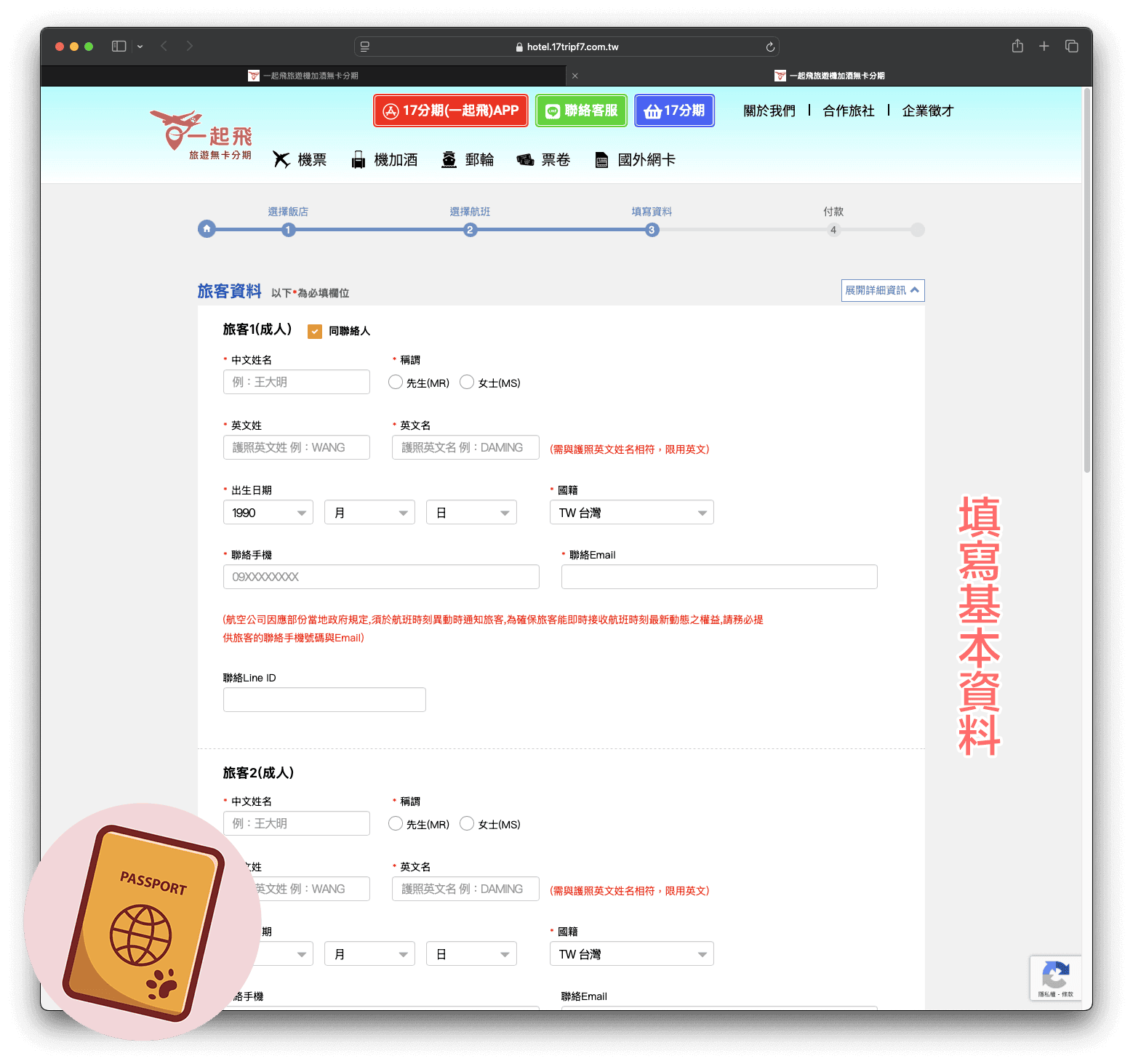Toggle the 同聯絡人 checkbox
This screenshot has height=1064, width=1133.
coord(315,332)
